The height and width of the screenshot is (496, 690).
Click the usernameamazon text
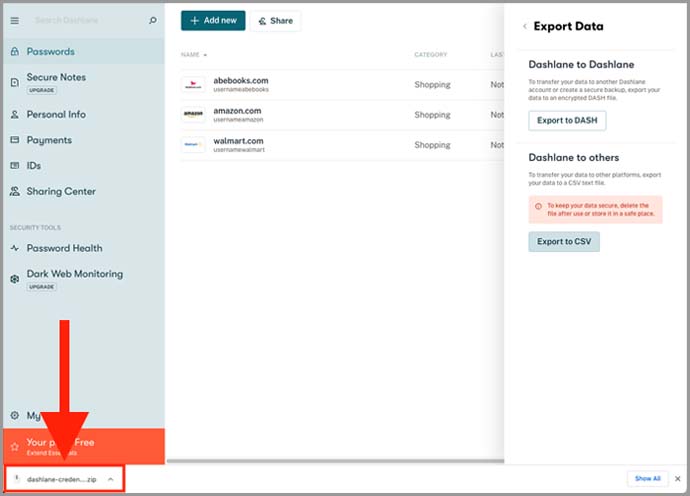238,120
